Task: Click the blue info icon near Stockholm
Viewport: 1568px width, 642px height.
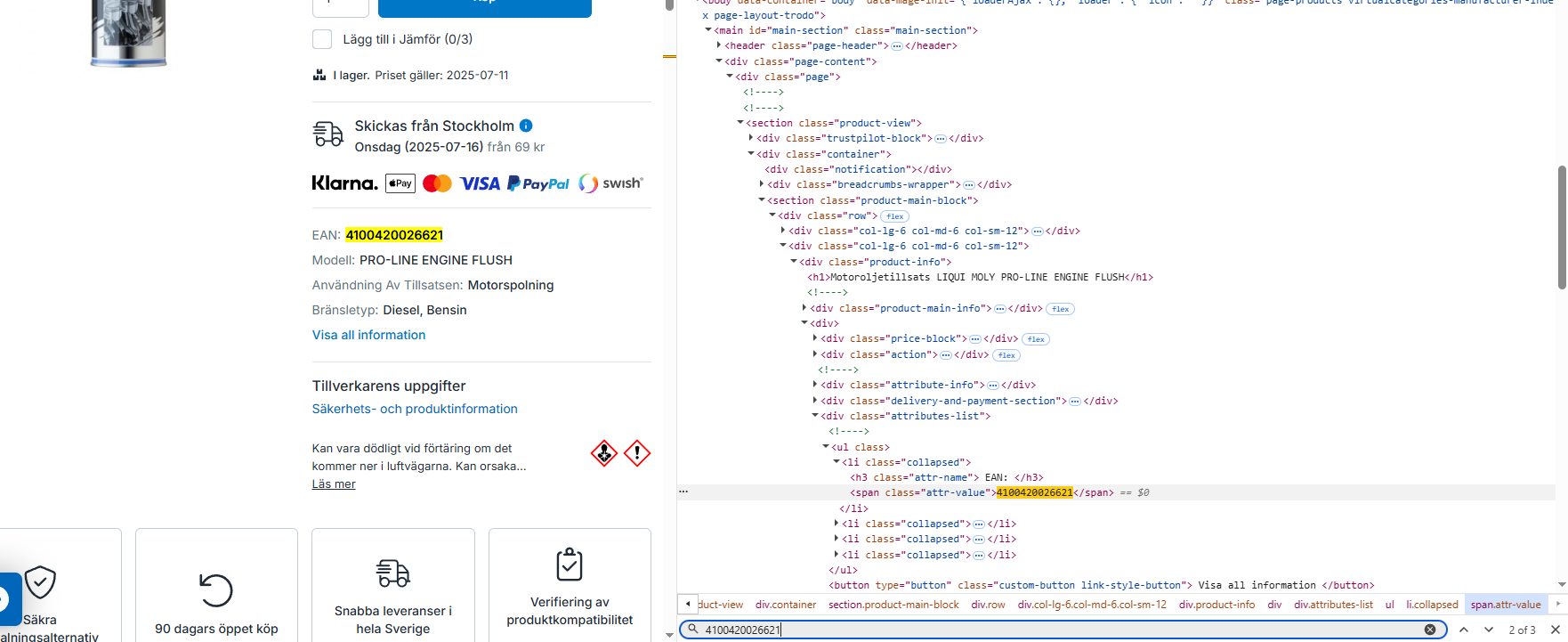Action: (x=526, y=126)
